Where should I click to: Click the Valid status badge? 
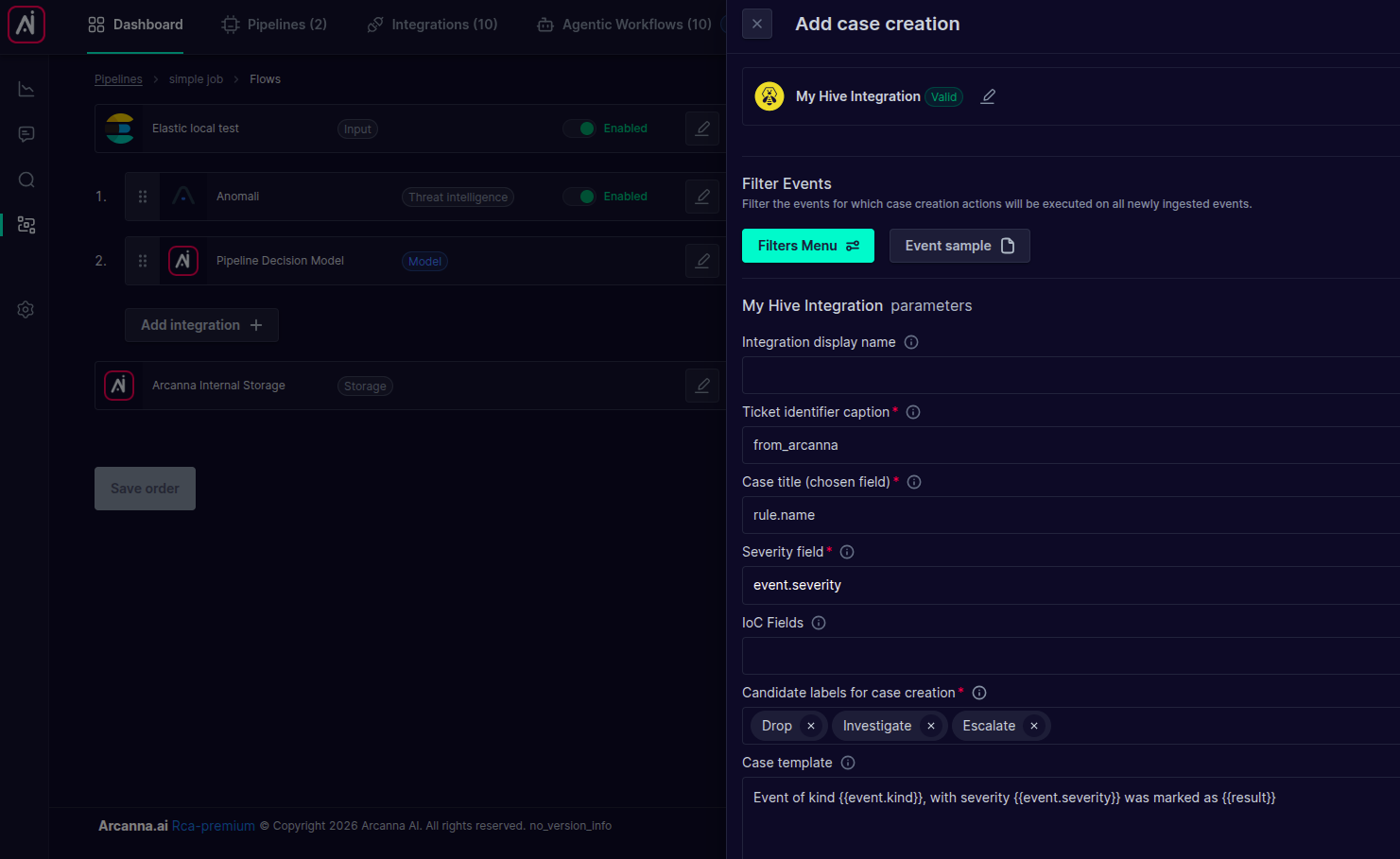(x=943, y=96)
